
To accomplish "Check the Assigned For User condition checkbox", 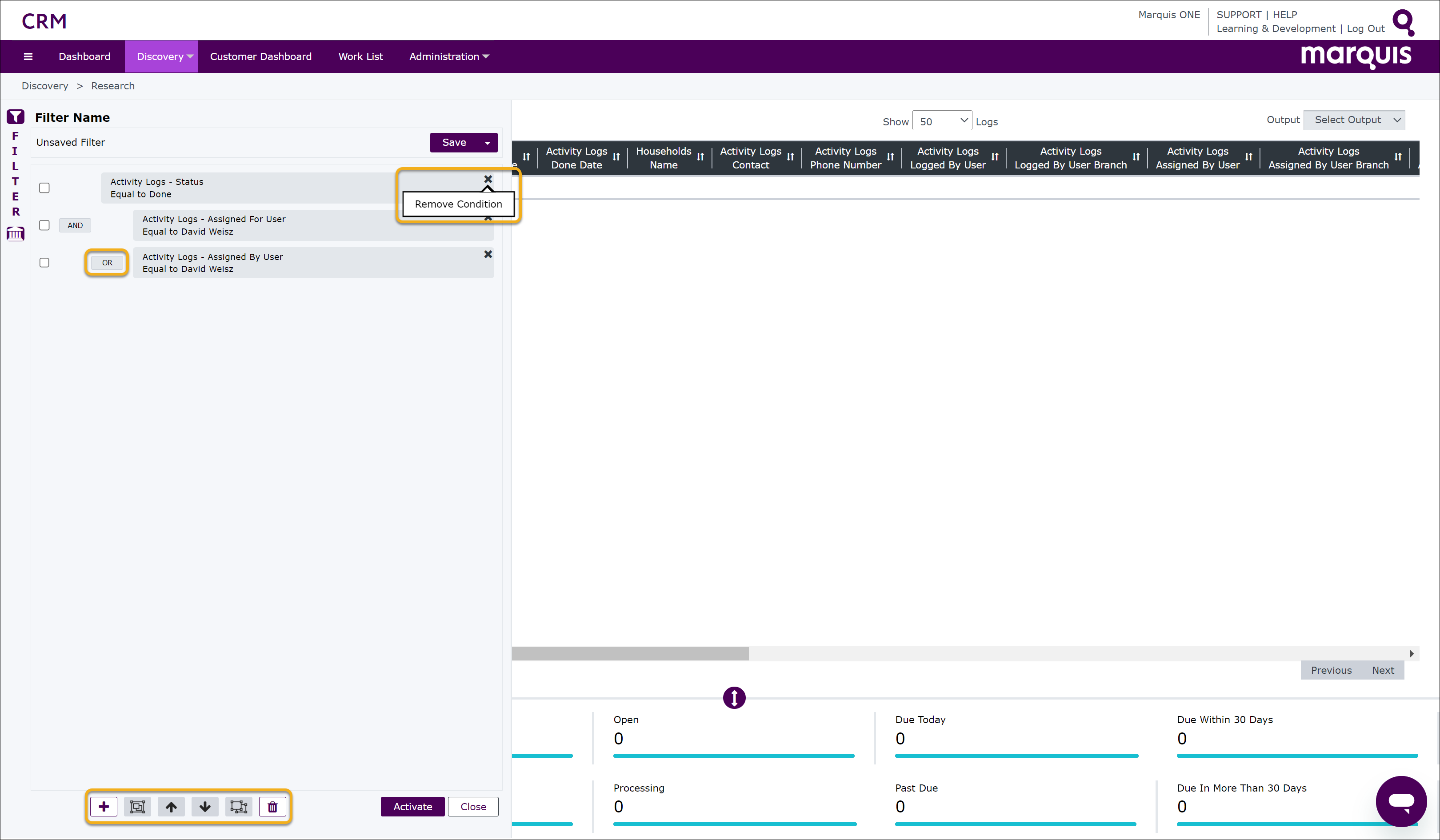I will point(44,224).
